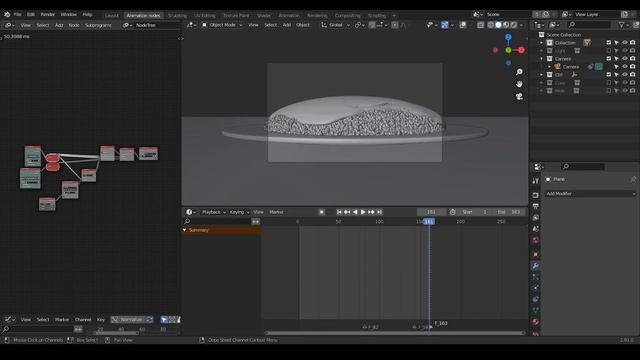Screen dimensions: 640x360
Task: Open Subprograms menu in node editor
Action: pos(98,25)
